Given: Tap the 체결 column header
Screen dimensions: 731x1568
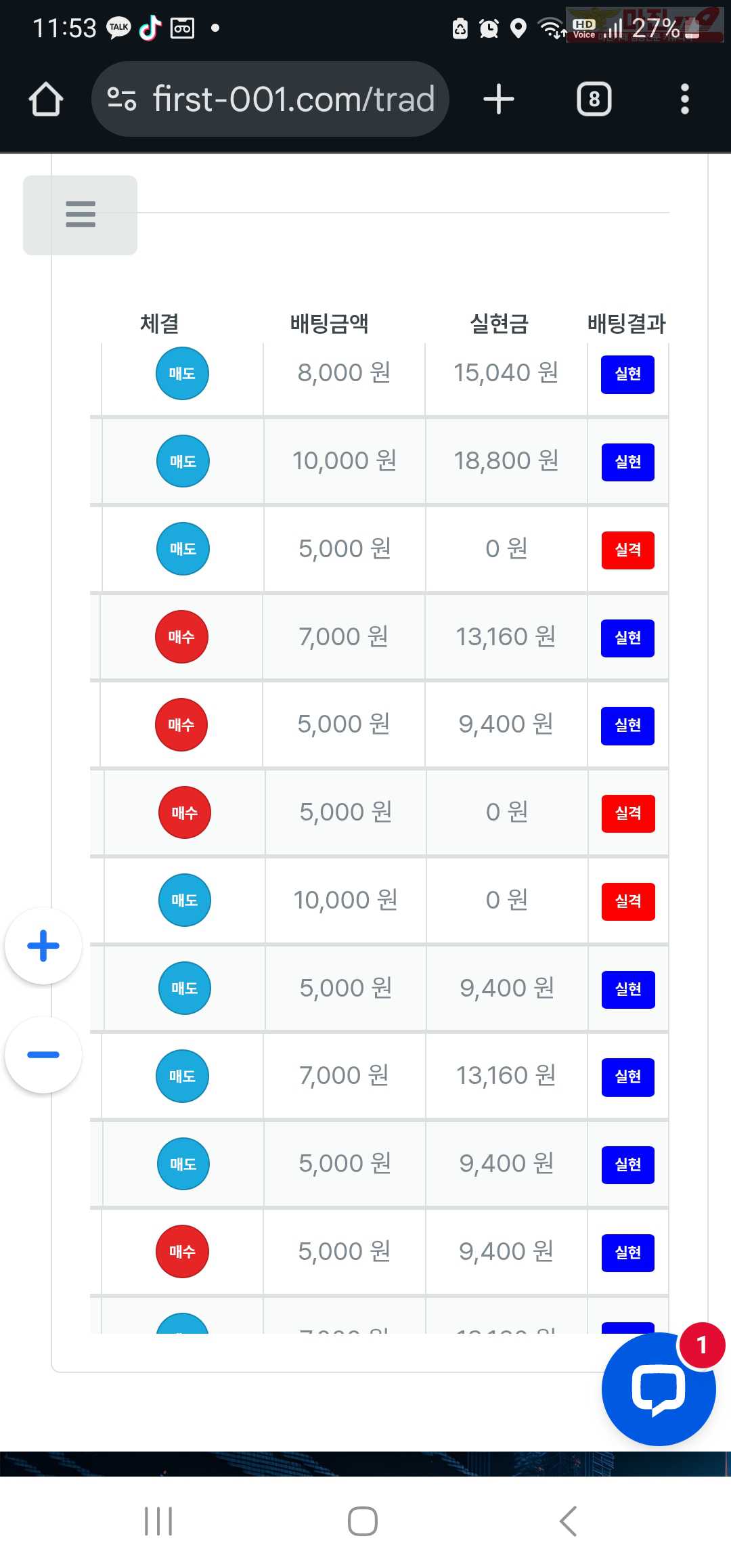Looking at the screenshot, I should [x=160, y=324].
